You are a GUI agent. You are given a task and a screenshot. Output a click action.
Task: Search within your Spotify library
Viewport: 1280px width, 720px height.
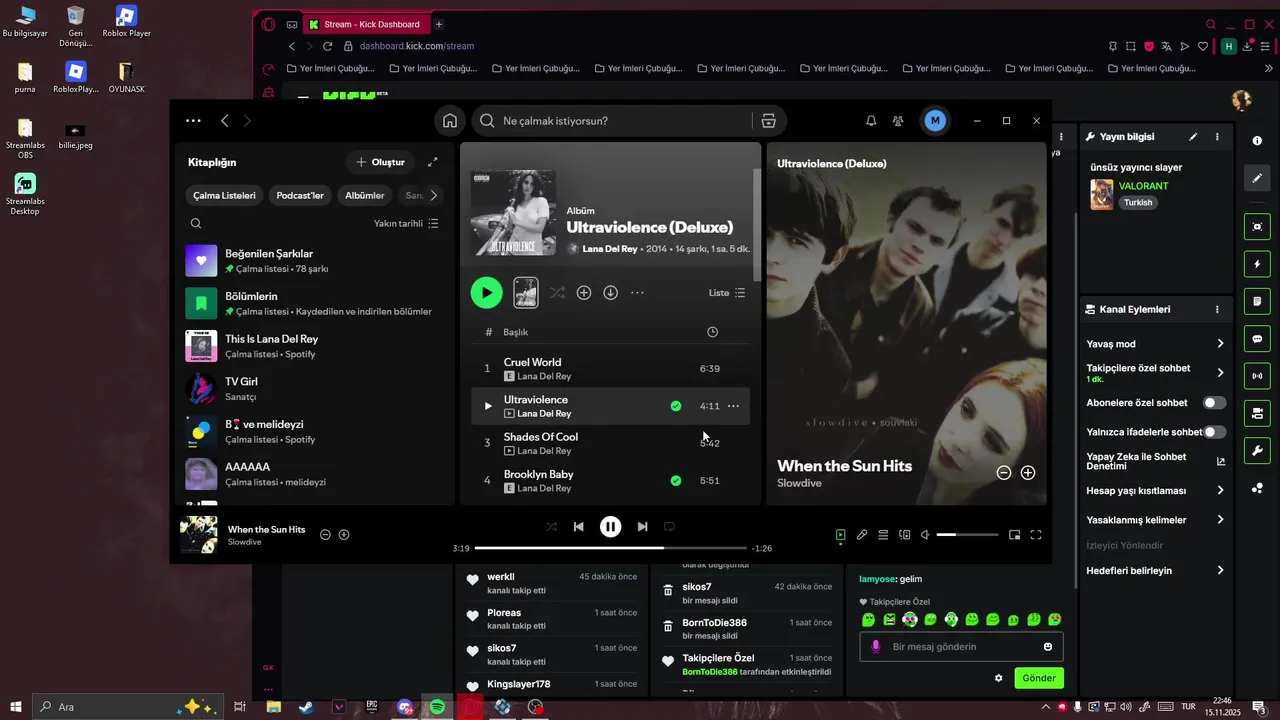[196, 224]
